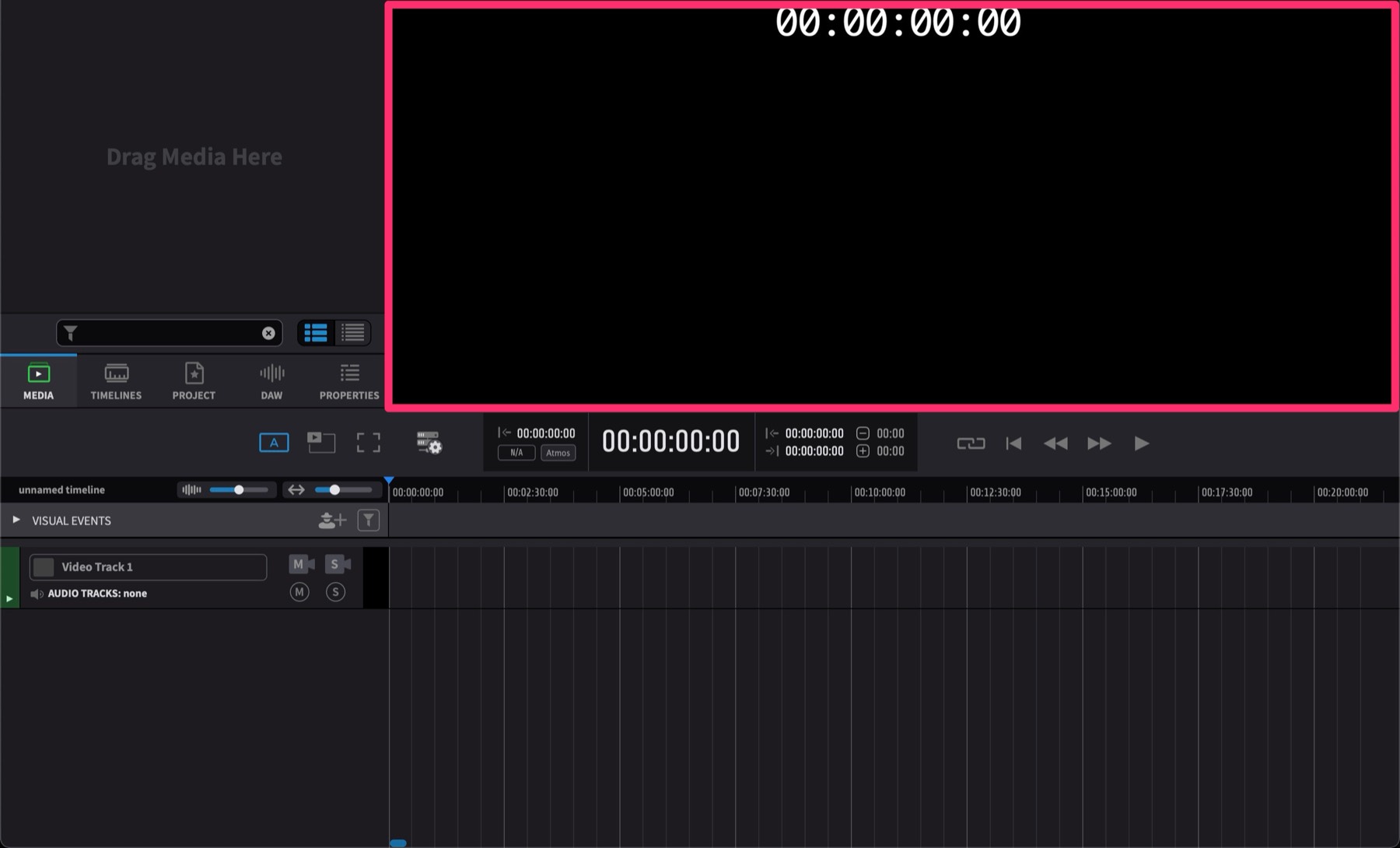
Task: Switch to the MEDIA tab
Action: point(38,381)
